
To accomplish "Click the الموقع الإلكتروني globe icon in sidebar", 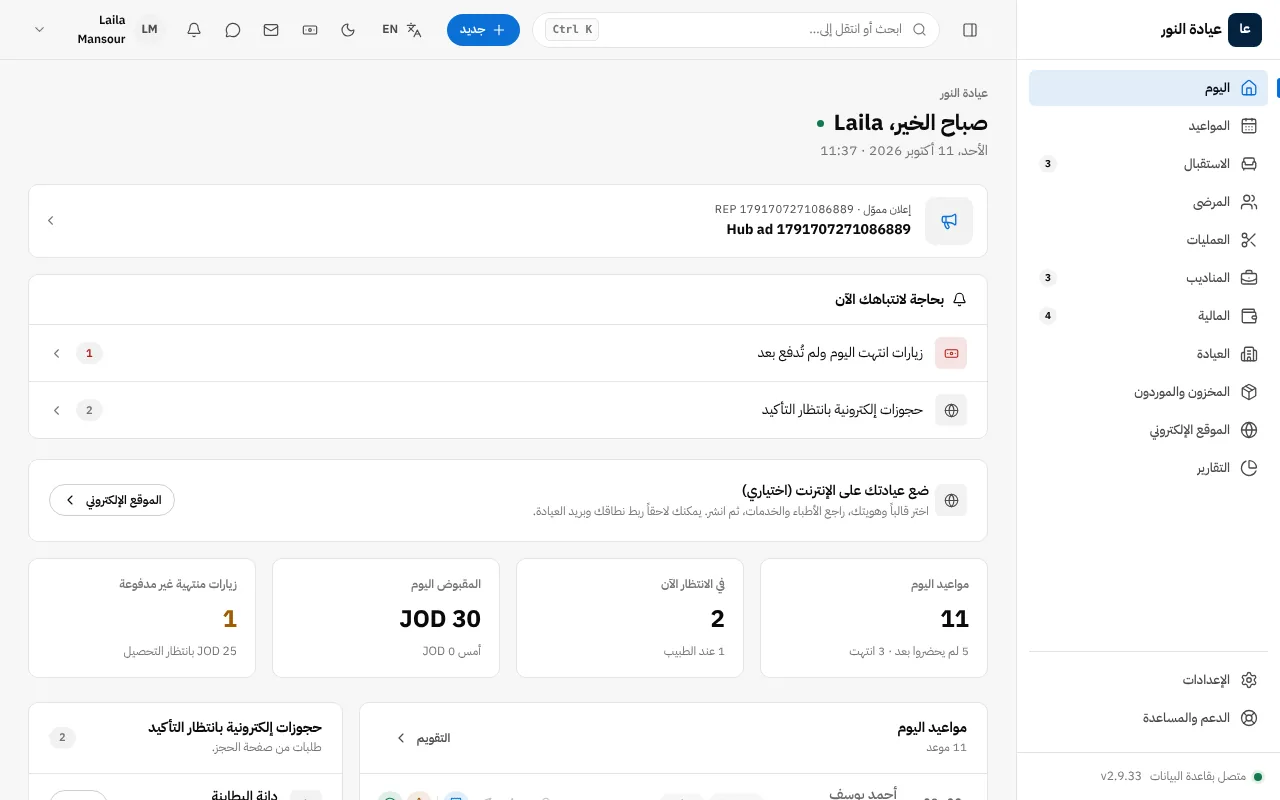I will point(1249,430).
